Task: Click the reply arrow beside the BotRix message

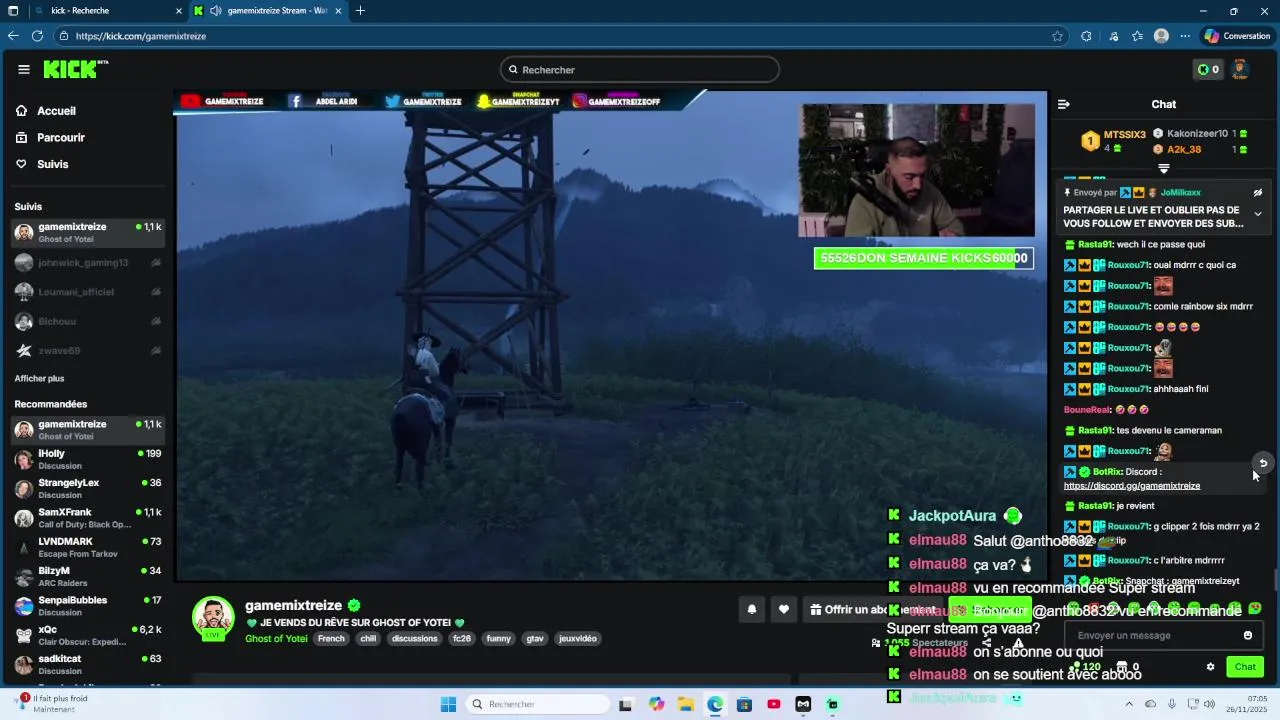Action: point(1263,463)
